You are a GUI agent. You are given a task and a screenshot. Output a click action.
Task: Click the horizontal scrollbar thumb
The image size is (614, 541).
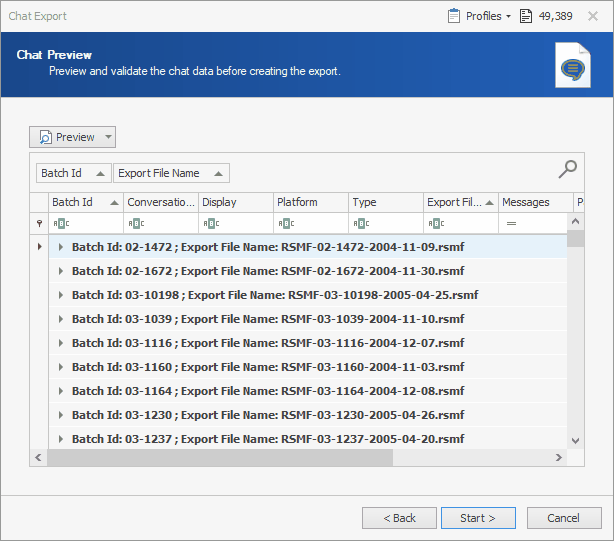coord(220,457)
